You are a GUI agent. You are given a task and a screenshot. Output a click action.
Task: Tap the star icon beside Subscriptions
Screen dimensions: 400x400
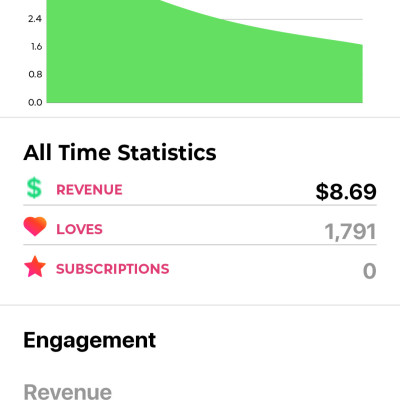tap(35, 267)
